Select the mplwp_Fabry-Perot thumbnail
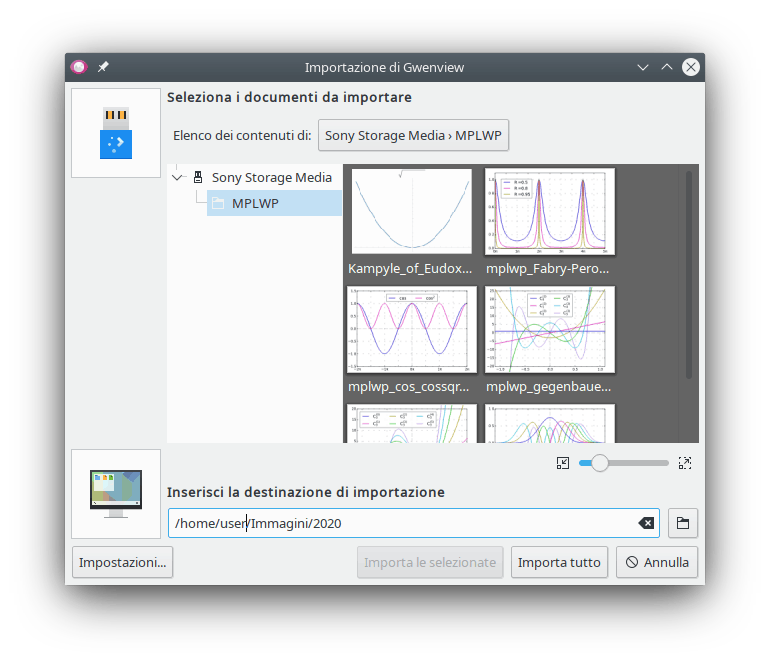Screen dimensions: 770x662 pyautogui.click(x=549, y=212)
